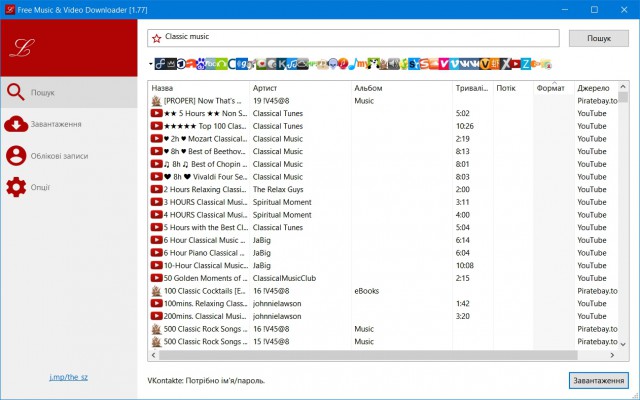The image size is (640, 400).
Task: Sort by the Тривалі... column header
Action: pyautogui.click(x=472, y=88)
